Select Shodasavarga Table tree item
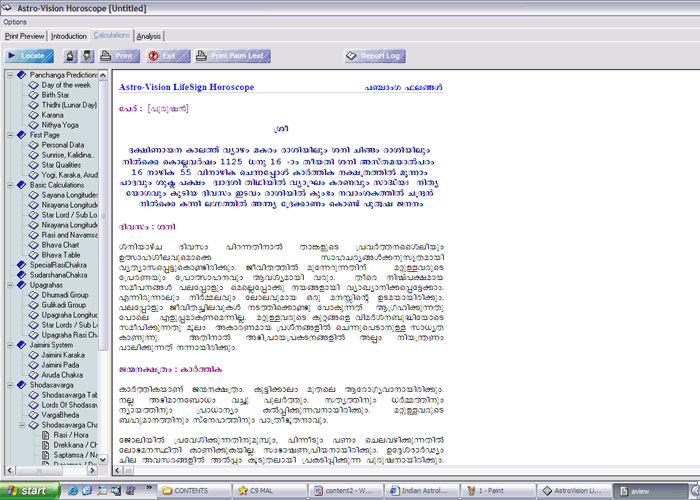Image resolution: width=700 pixels, height=500 pixels. (x=69, y=395)
